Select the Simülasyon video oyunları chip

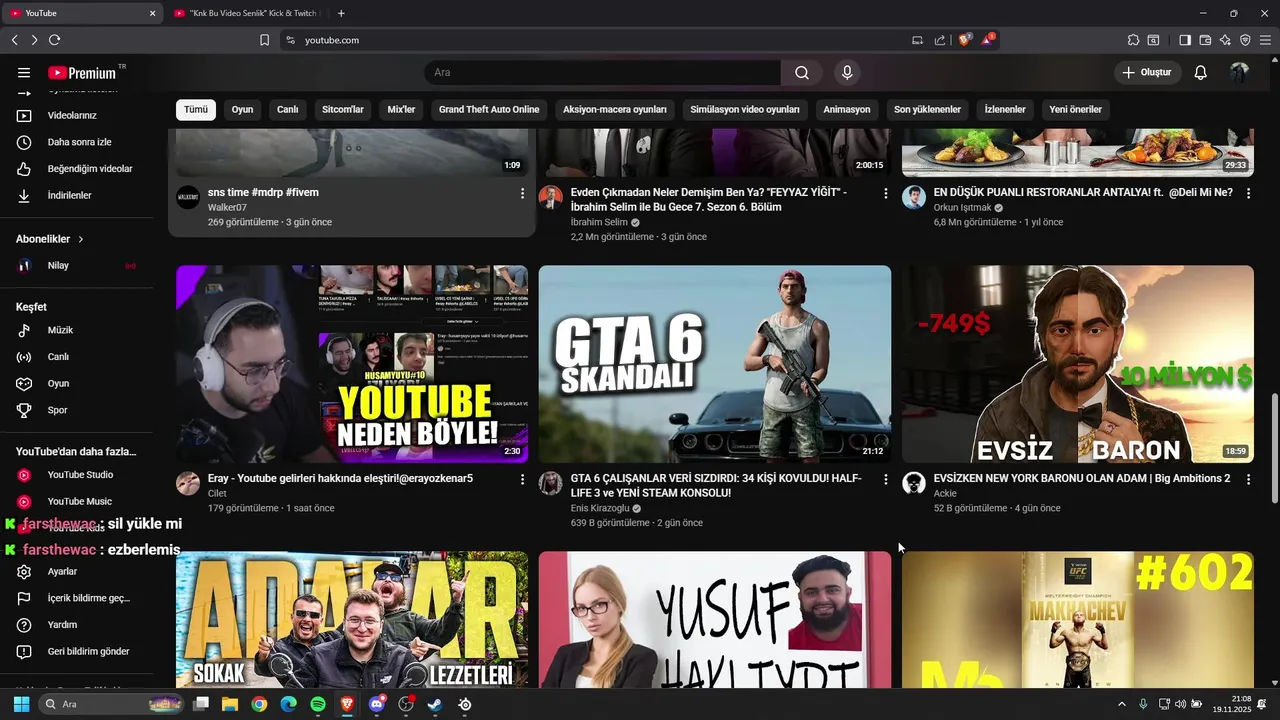pos(745,109)
